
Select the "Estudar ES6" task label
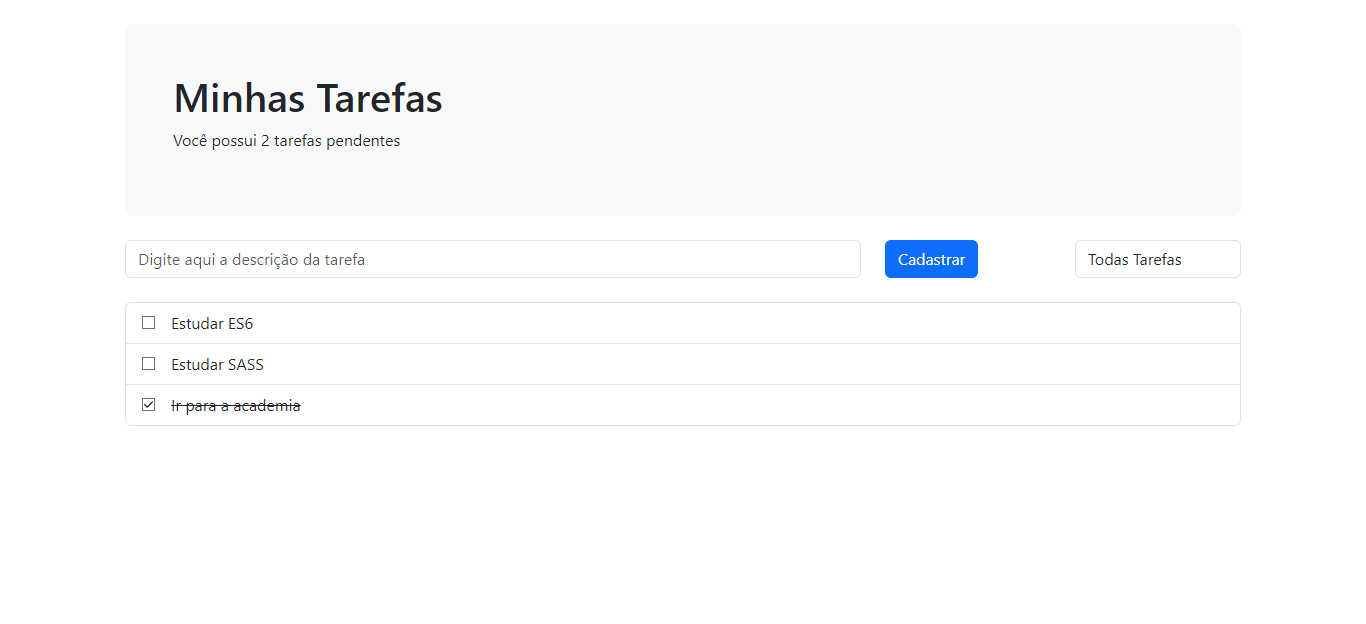click(211, 323)
